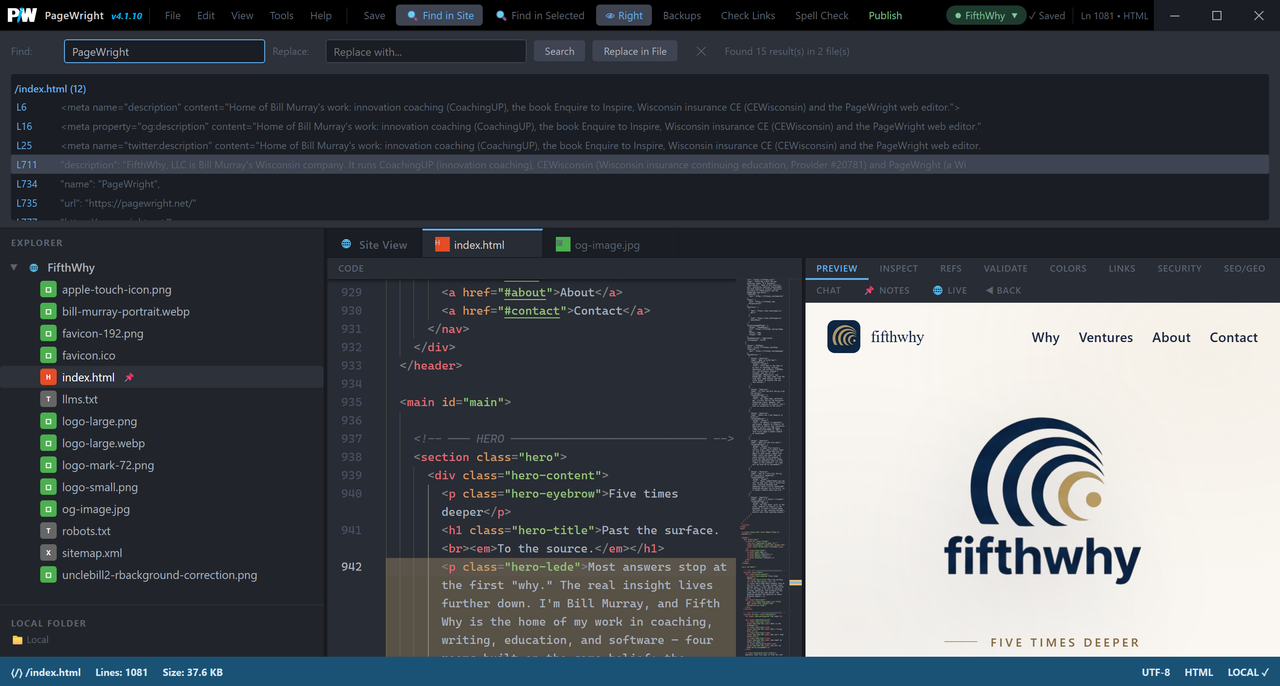The width and height of the screenshot is (1280, 686).
Task: Click the code icon in the status bar path
Action: pyautogui.click(x=17, y=672)
